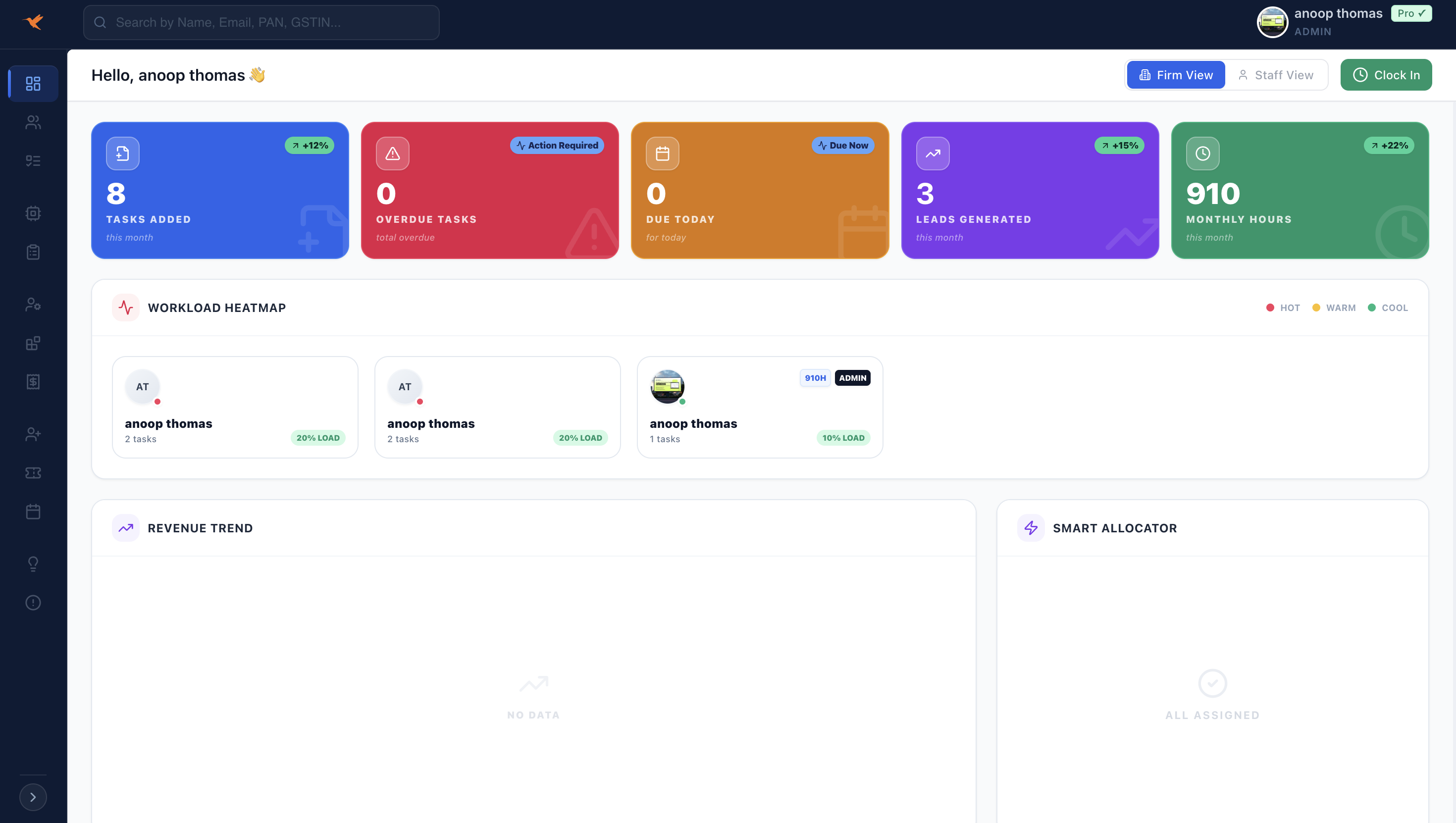Open the Dashboard grid icon in sidebar
Viewport: 1456px width, 823px height.
click(x=32, y=83)
